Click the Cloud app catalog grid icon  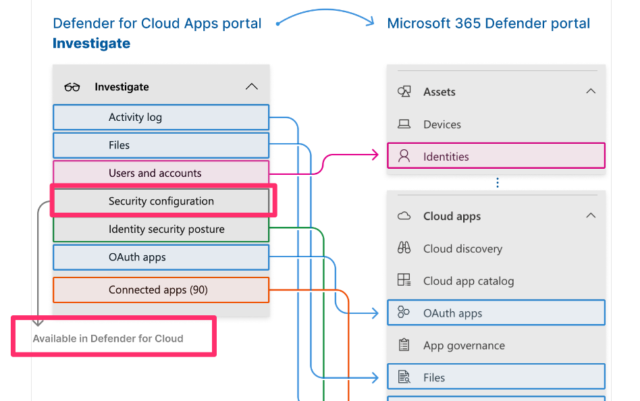(404, 280)
